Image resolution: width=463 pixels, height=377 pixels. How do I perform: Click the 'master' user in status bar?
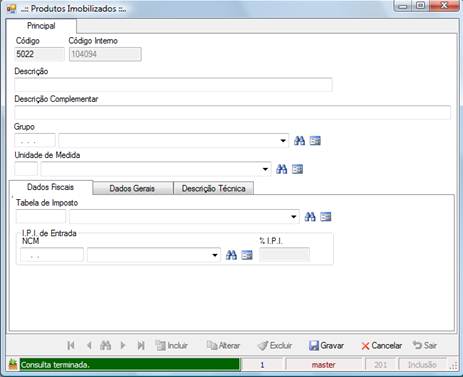click(323, 365)
